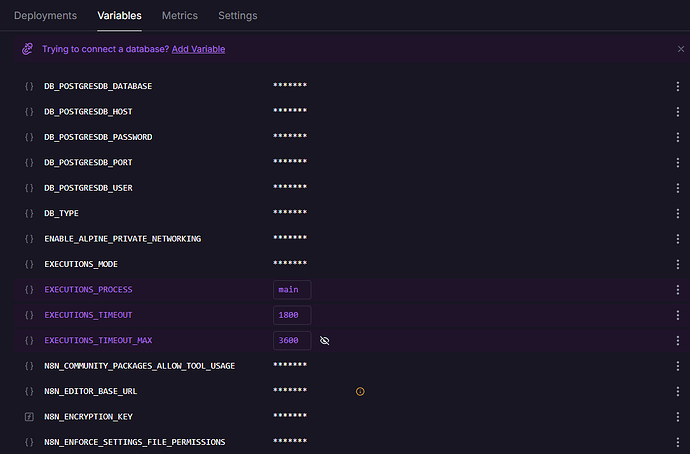Screen dimensions: 690x454
Task: Click the braces icon beside EXECUTIONS_MODE
Action: tap(29, 264)
